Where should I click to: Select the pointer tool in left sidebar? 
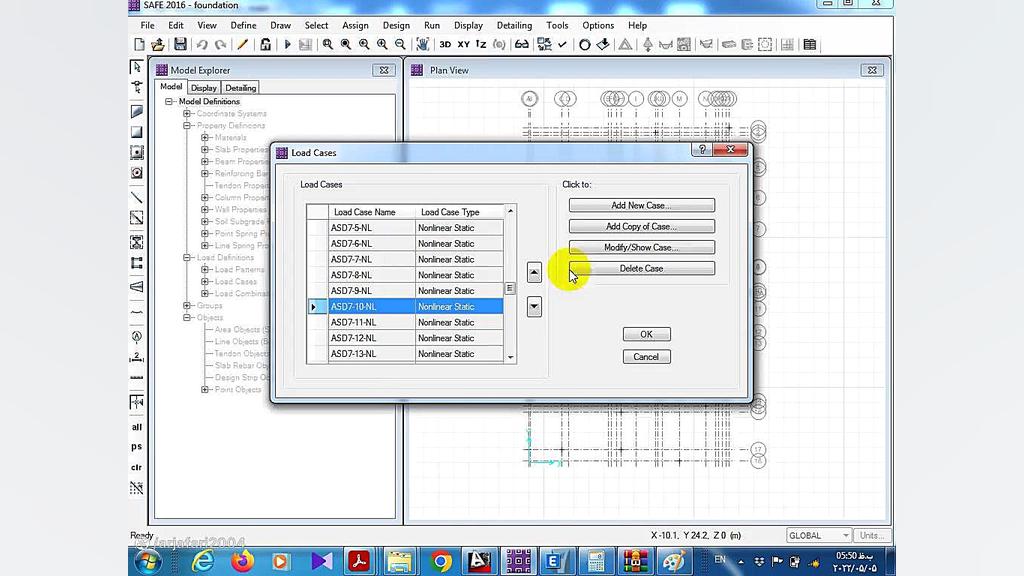[136, 67]
